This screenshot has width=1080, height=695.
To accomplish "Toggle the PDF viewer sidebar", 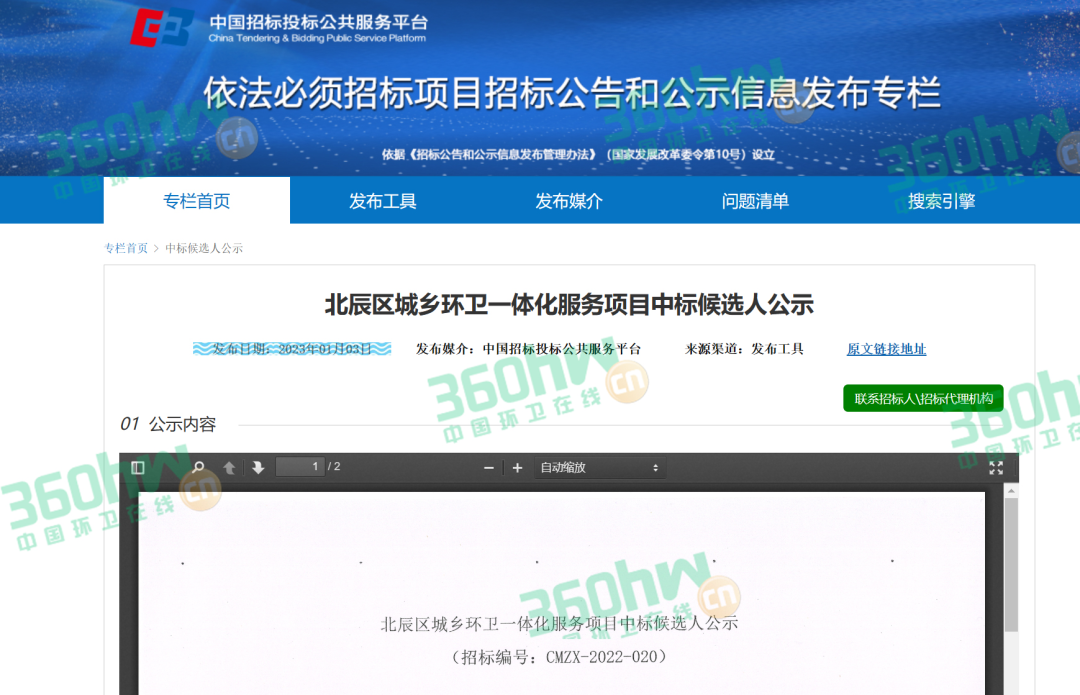I will tap(138, 468).
